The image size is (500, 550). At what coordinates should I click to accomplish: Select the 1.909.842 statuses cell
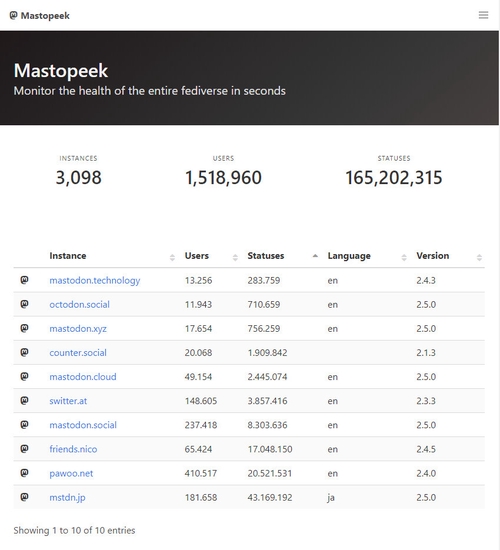tap(267, 353)
